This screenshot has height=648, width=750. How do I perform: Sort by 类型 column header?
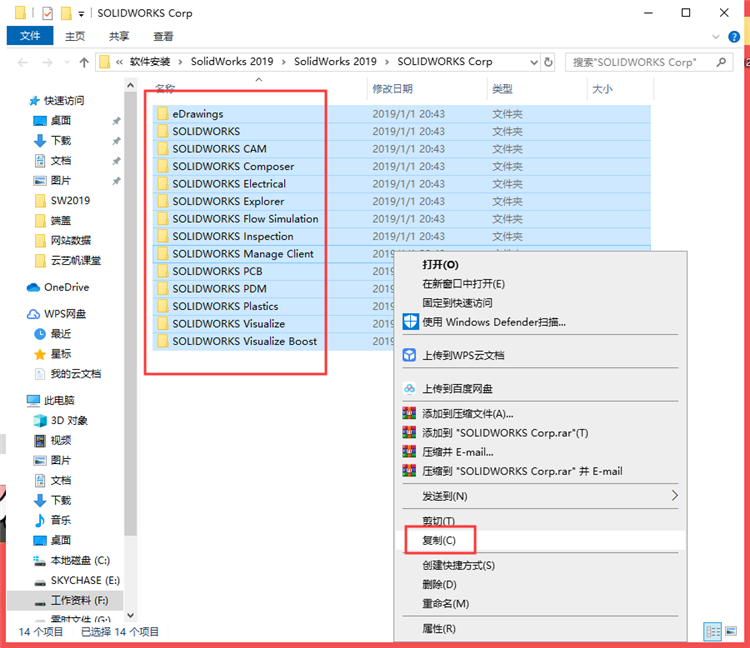pos(537,89)
